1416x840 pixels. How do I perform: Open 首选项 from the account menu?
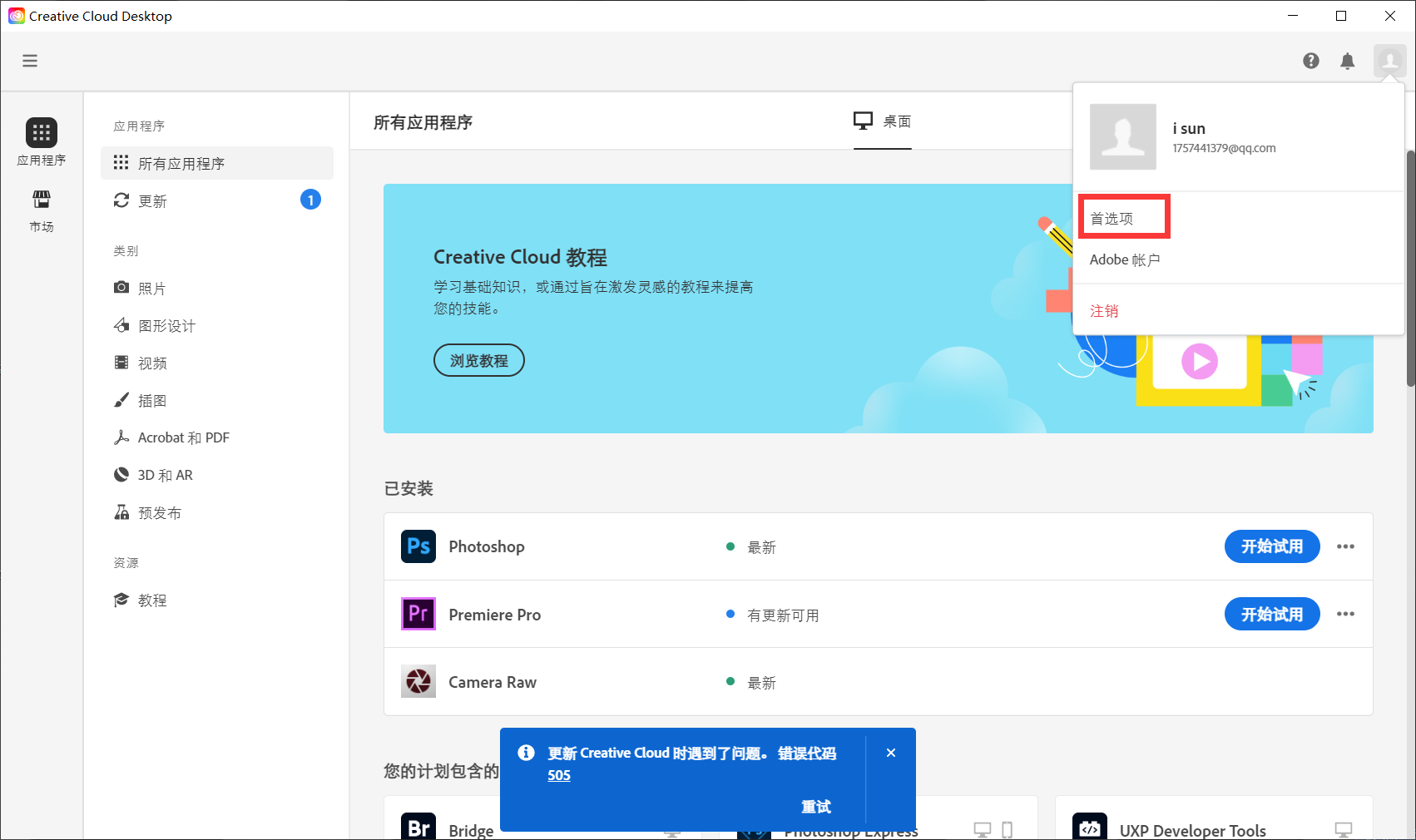click(1111, 216)
